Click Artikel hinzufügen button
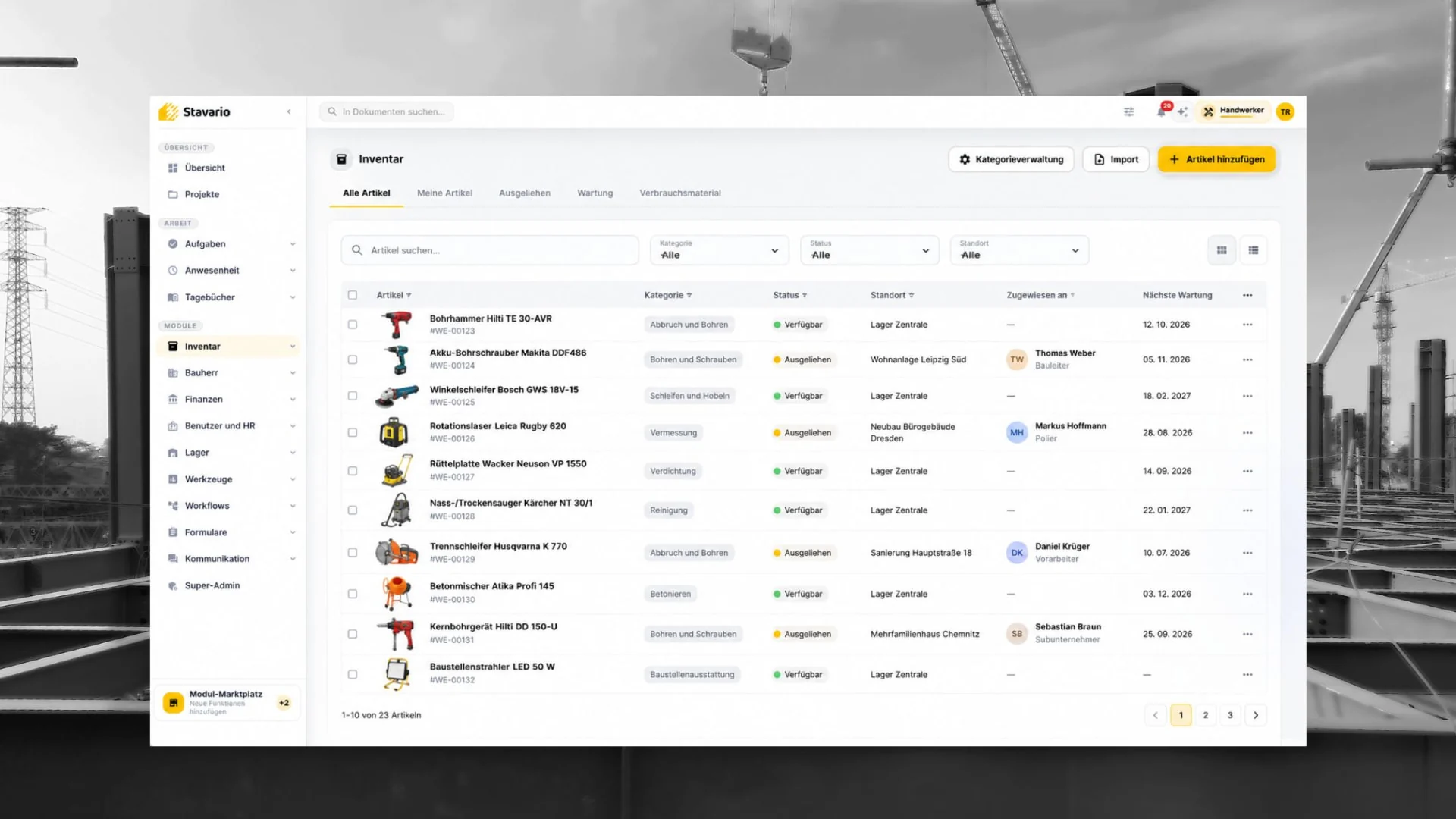Image resolution: width=1456 pixels, height=819 pixels. (1216, 159)
